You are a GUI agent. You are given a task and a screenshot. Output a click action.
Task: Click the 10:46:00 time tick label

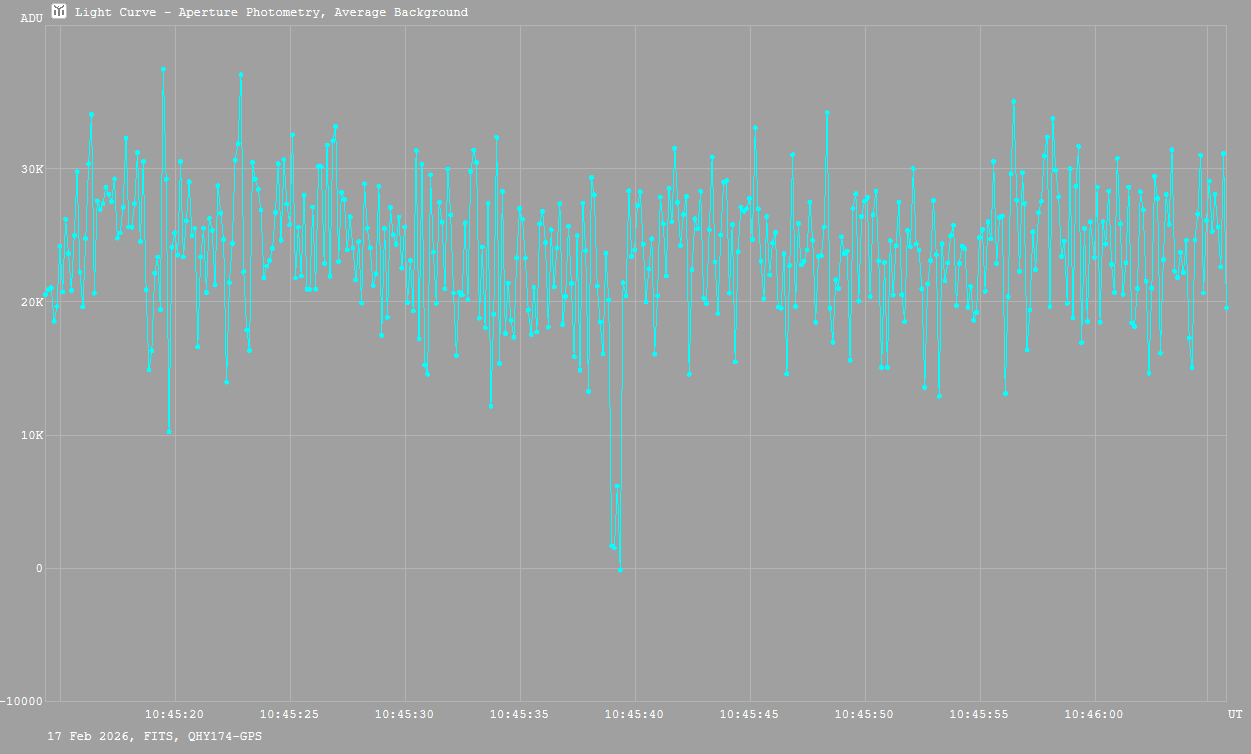click(1095, 714)
